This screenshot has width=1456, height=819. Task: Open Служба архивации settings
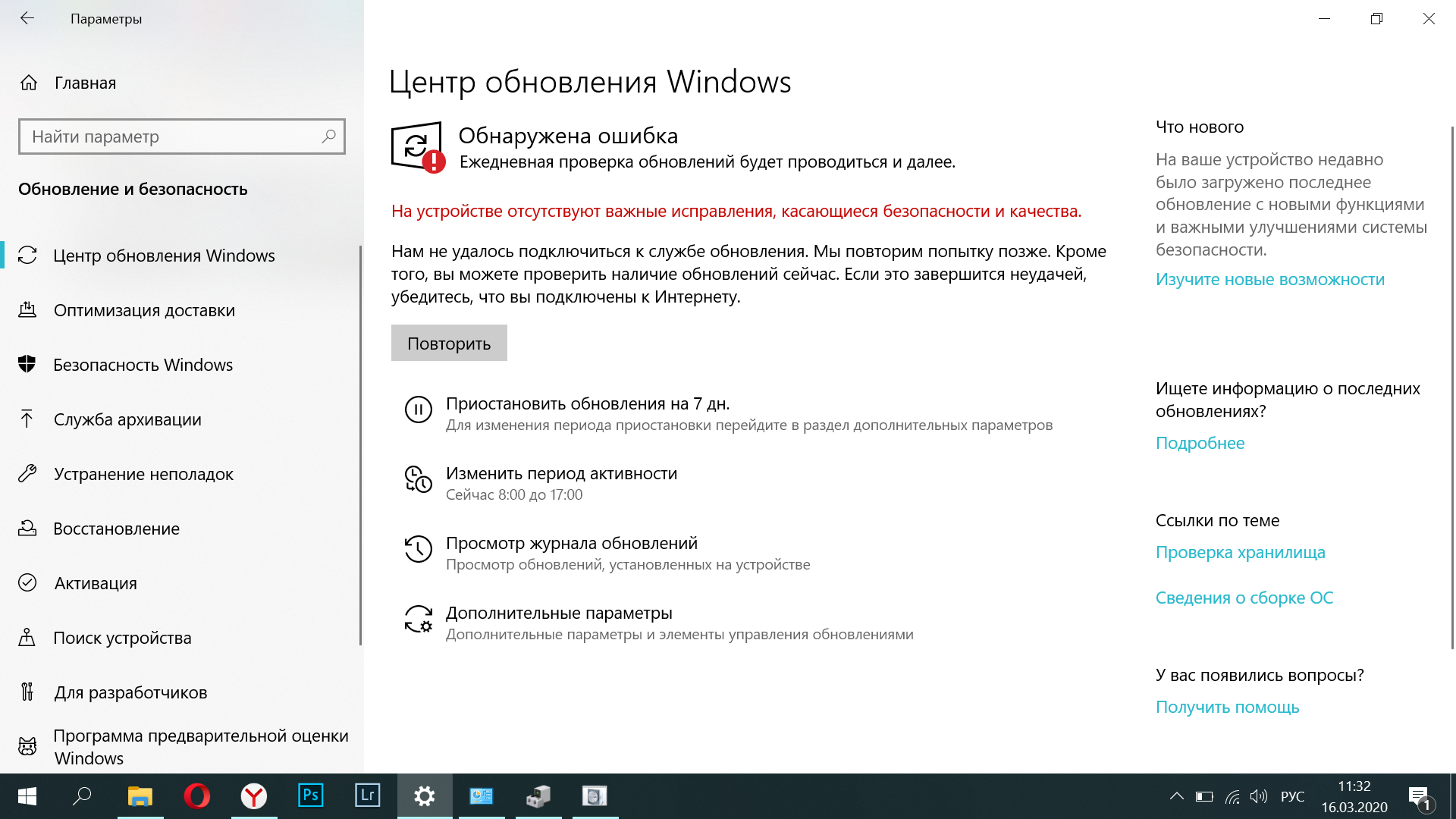(127, 419)
